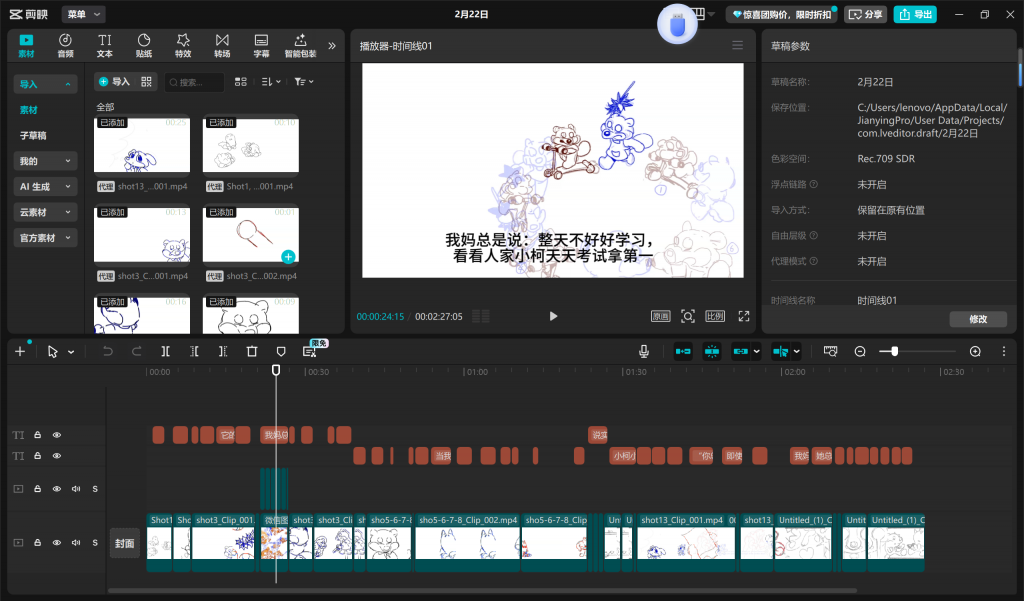
Task: Expand the AI 生成 sidebar section
Action: click(x=46, y=186)
